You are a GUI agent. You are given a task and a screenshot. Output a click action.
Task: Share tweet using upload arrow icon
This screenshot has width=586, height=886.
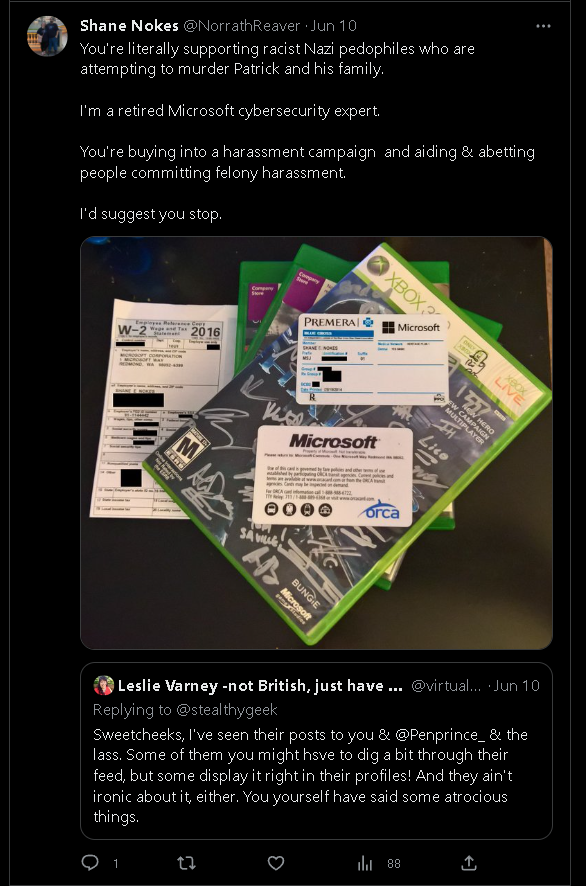click(x=468, y=862)
